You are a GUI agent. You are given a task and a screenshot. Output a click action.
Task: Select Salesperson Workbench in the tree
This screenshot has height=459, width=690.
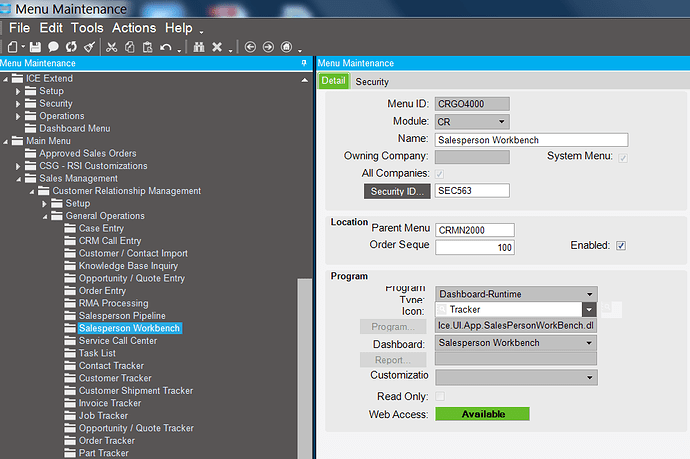pyautogui.click(x=129, y=328)
